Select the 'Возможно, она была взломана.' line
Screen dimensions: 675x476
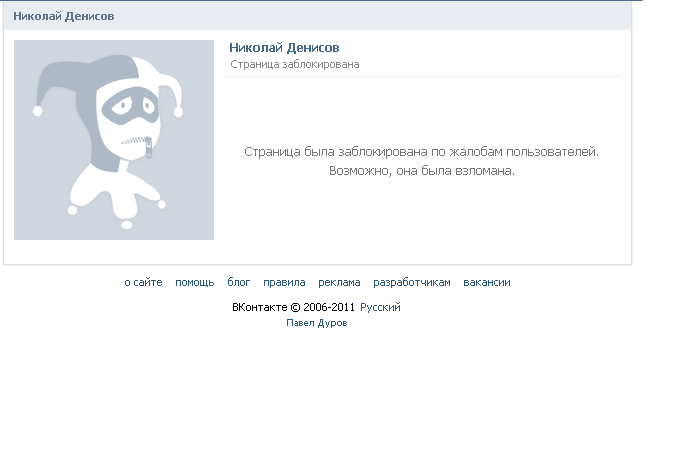point(422,171)
